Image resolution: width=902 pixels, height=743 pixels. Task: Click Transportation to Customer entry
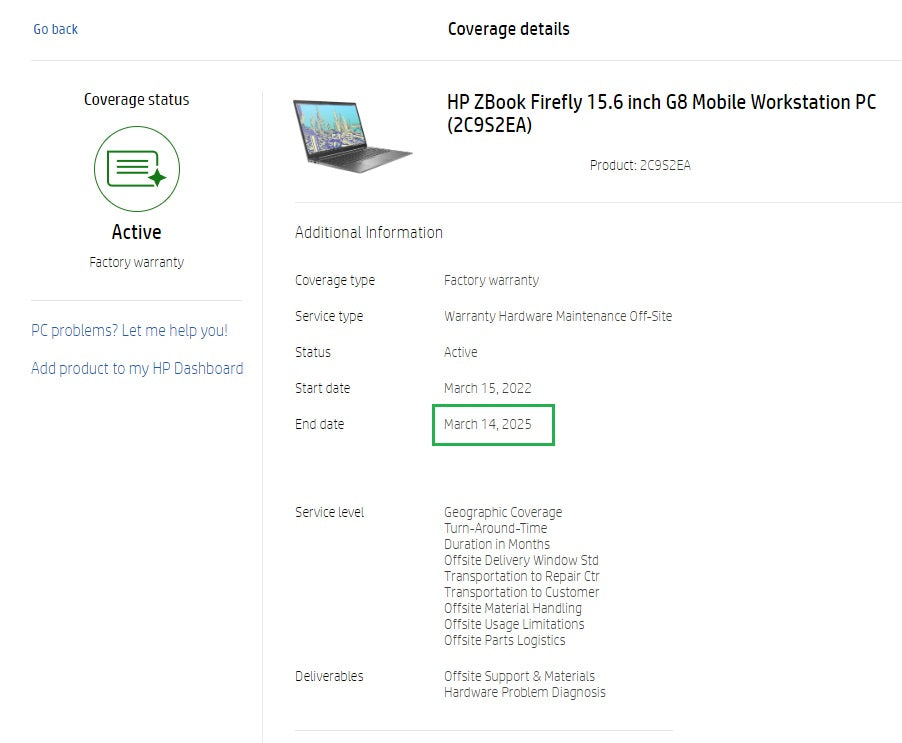(521, 592)
